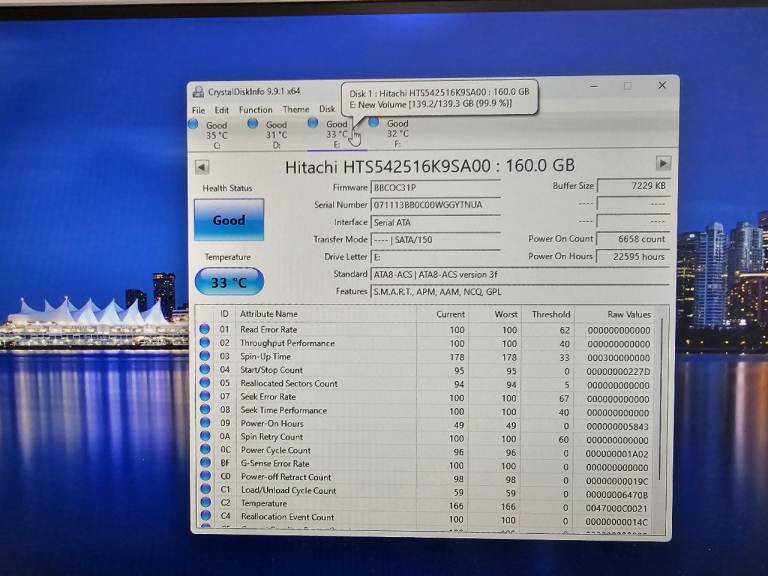Click the Standard field ATA8-ACS

coord(520,274)
